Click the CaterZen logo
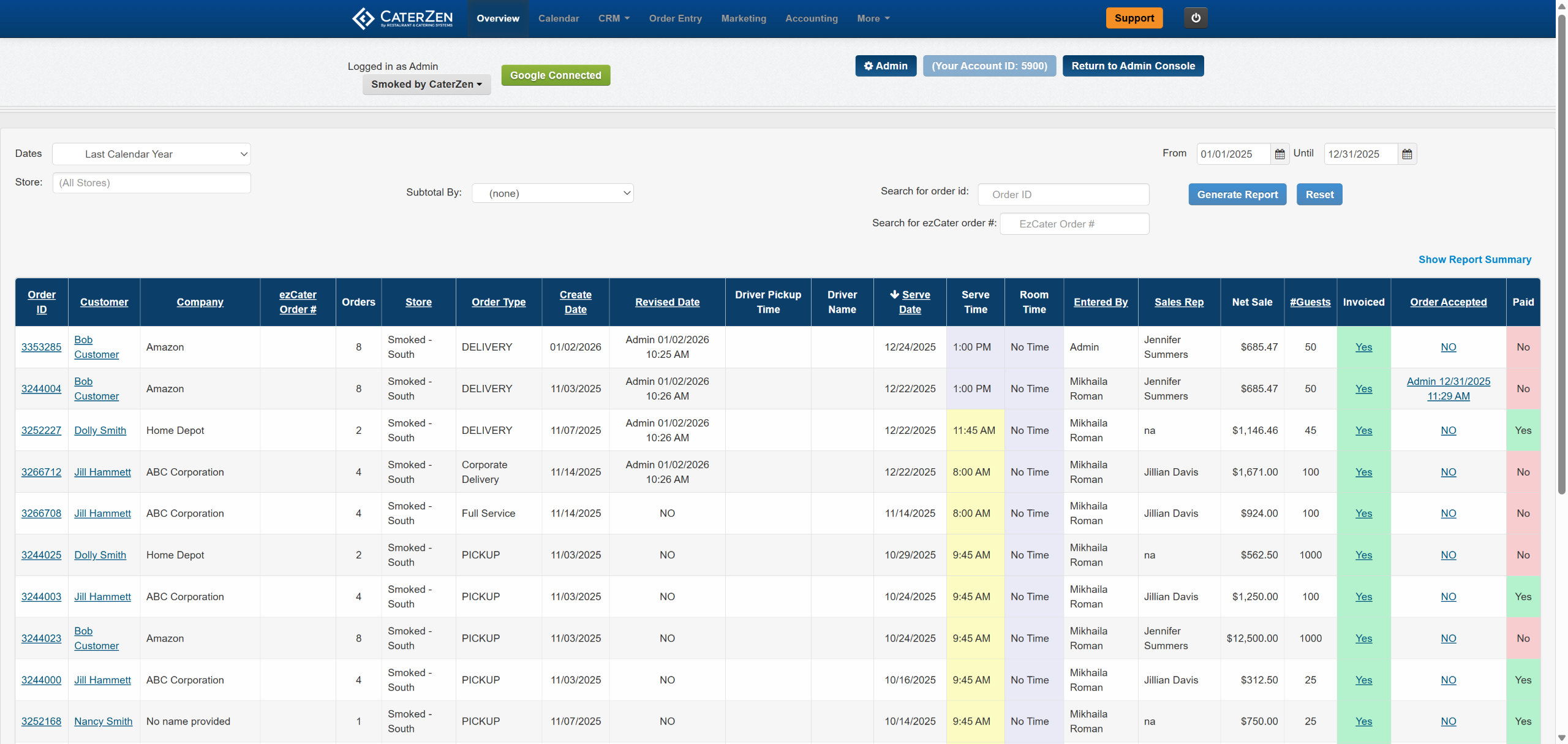 [402, 18]
